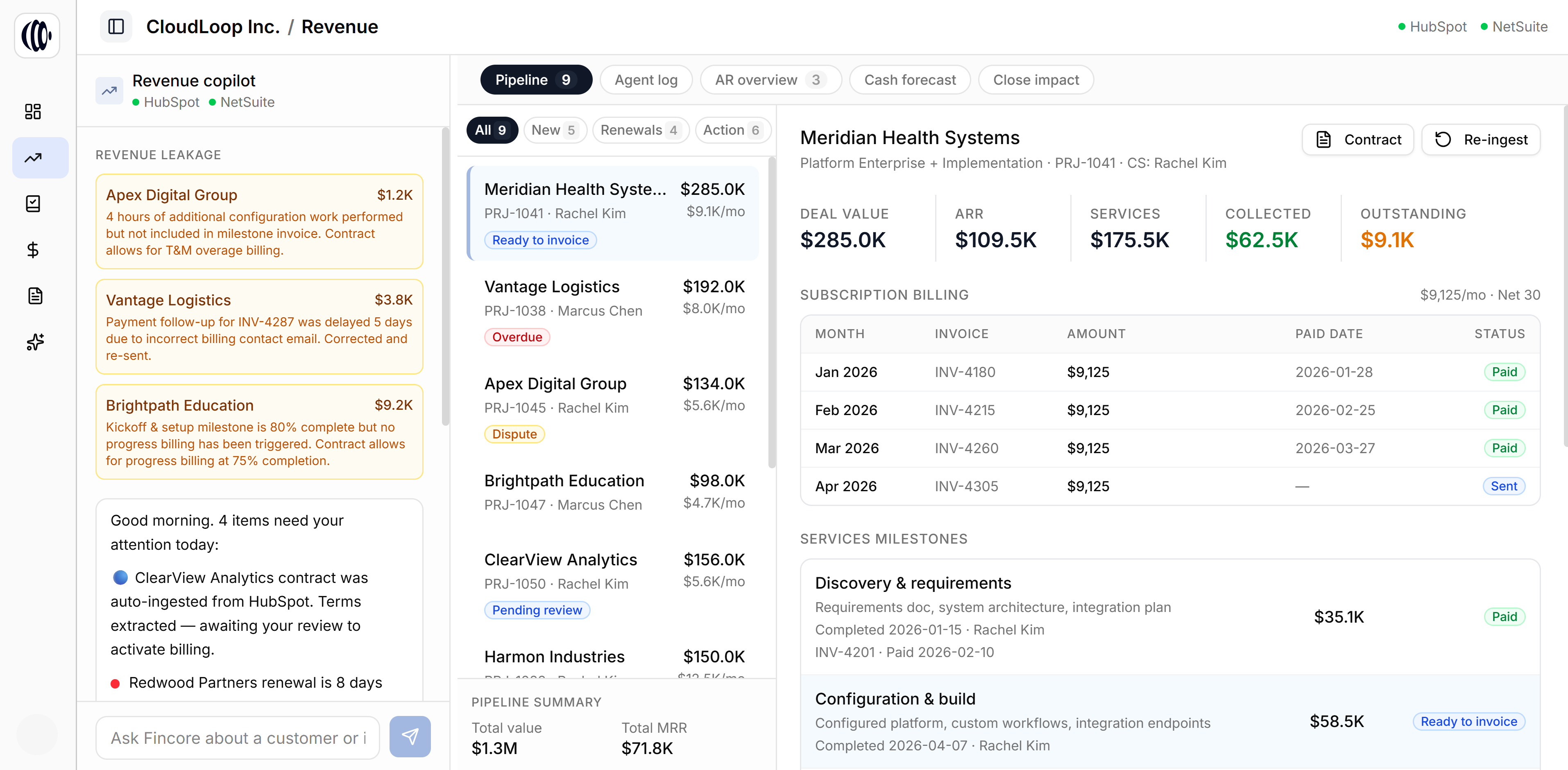
Task: Click the $62.5K collected amount
Action: [1261, 239]
